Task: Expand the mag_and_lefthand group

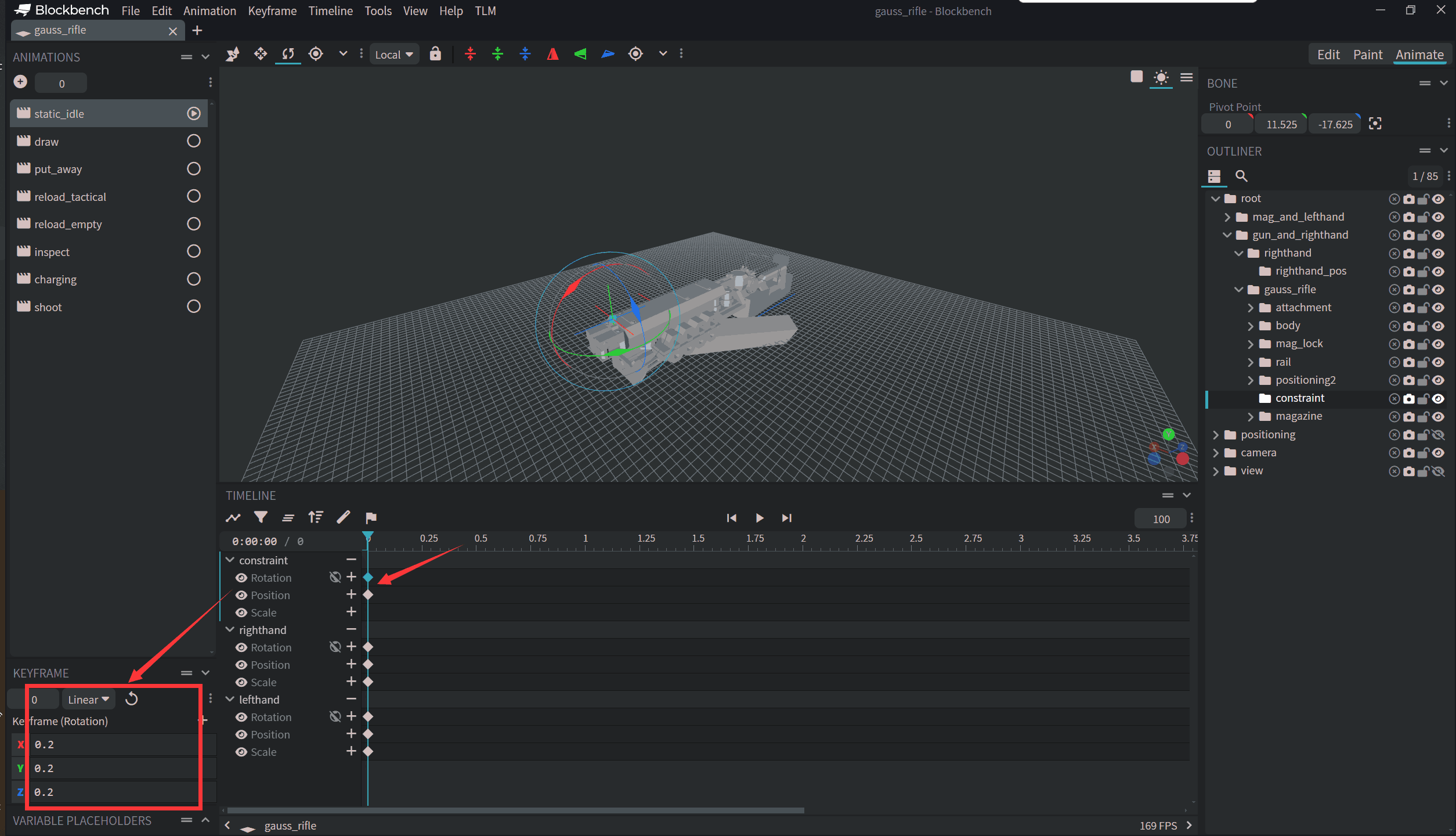Action: [x=1227, y=217]
